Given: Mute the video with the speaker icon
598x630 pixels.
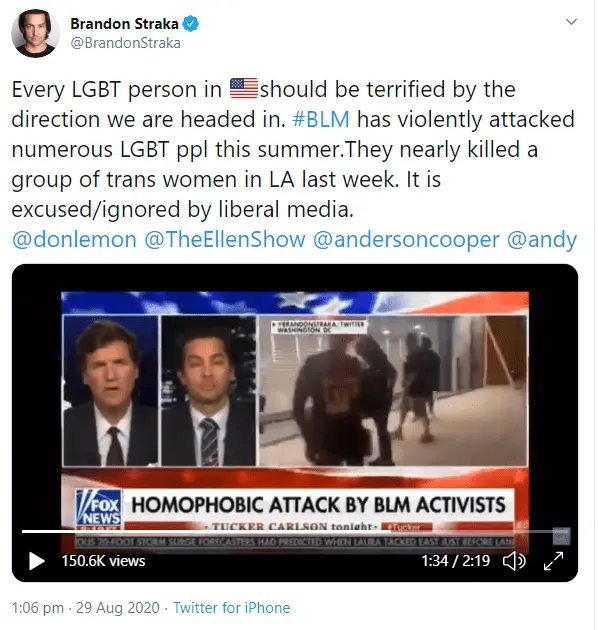Looking at the screenshot, I should click(x=514, y=561).
